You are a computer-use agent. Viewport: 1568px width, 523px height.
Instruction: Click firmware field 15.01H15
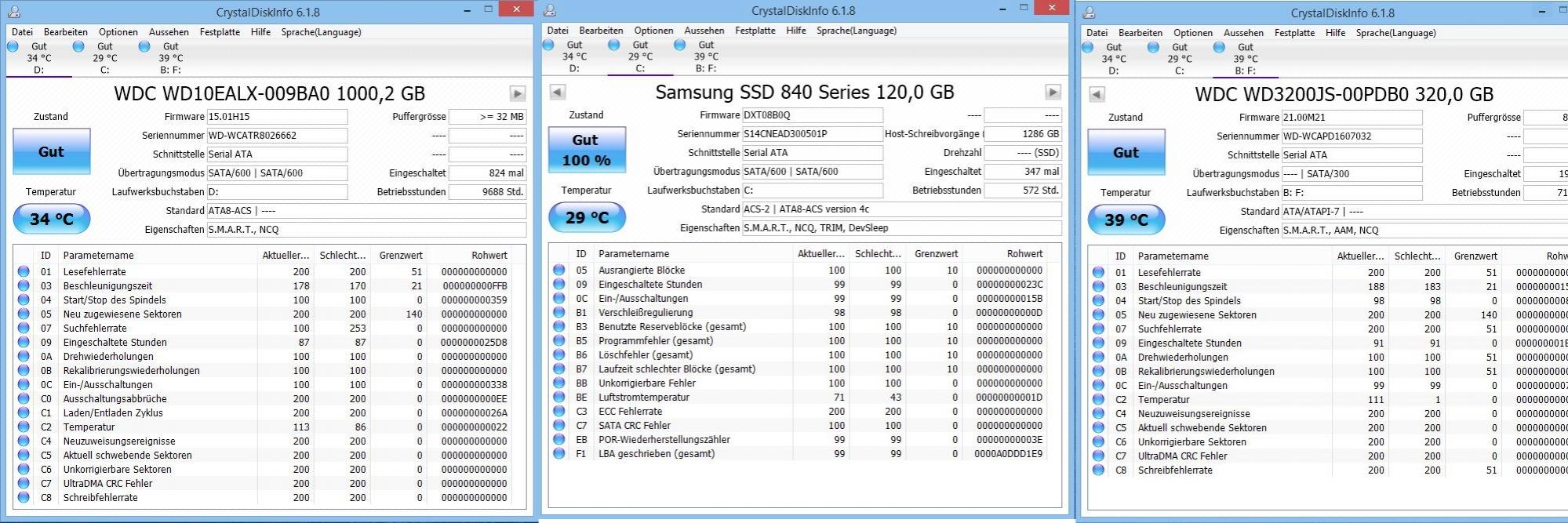[x=277, y=117]
